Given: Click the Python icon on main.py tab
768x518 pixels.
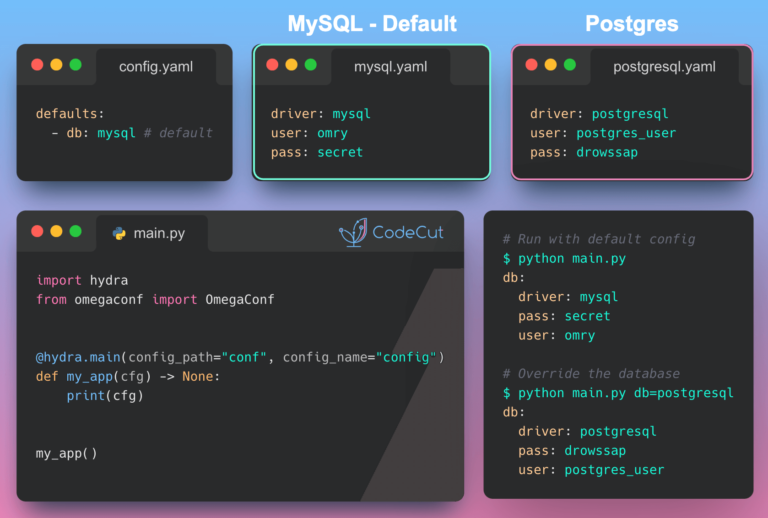Looking at the screenshot, I should (x=119, y=234).
